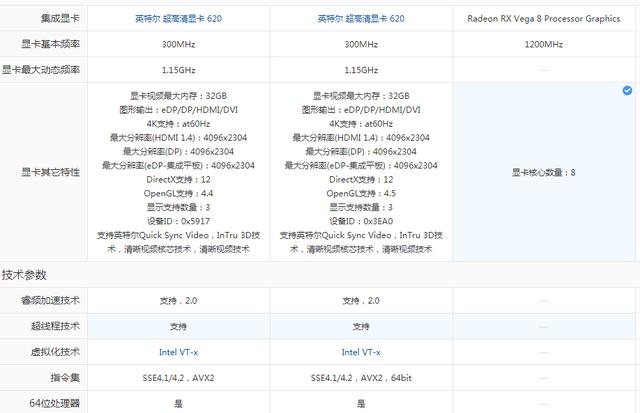
Task: Click the 显卡最大动态频率 row label
Action: point(41,70)
